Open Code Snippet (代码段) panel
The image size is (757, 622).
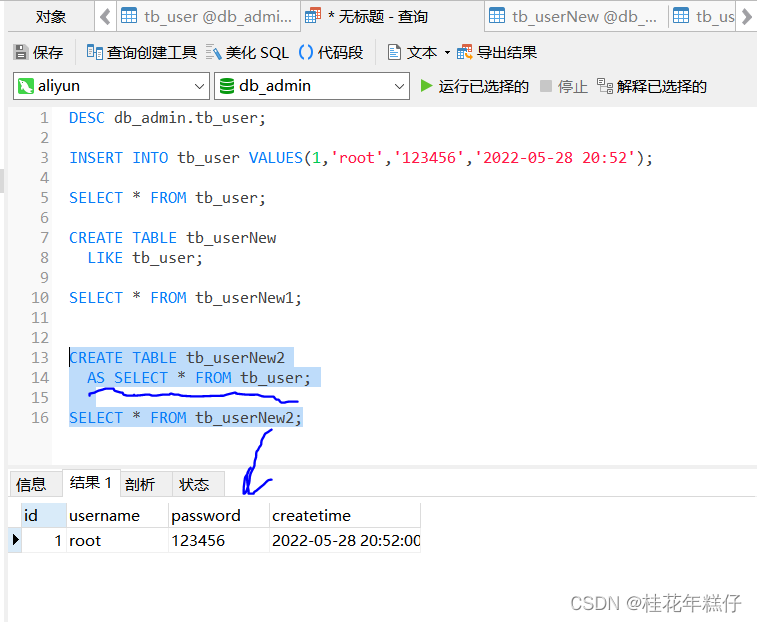pos(331,52)
